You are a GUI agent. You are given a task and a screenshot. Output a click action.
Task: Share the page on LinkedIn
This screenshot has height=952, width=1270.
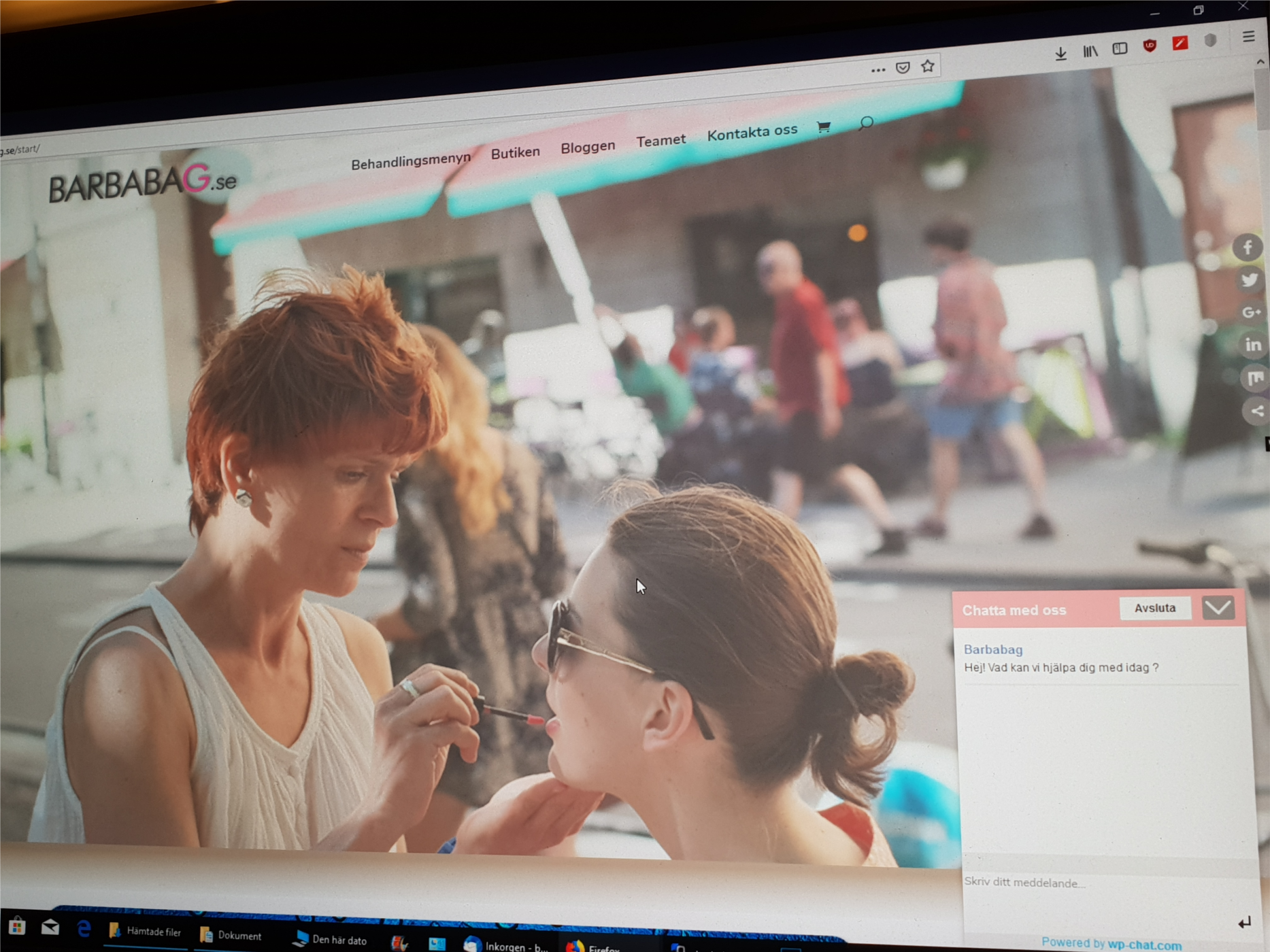tap(1253, 345)
